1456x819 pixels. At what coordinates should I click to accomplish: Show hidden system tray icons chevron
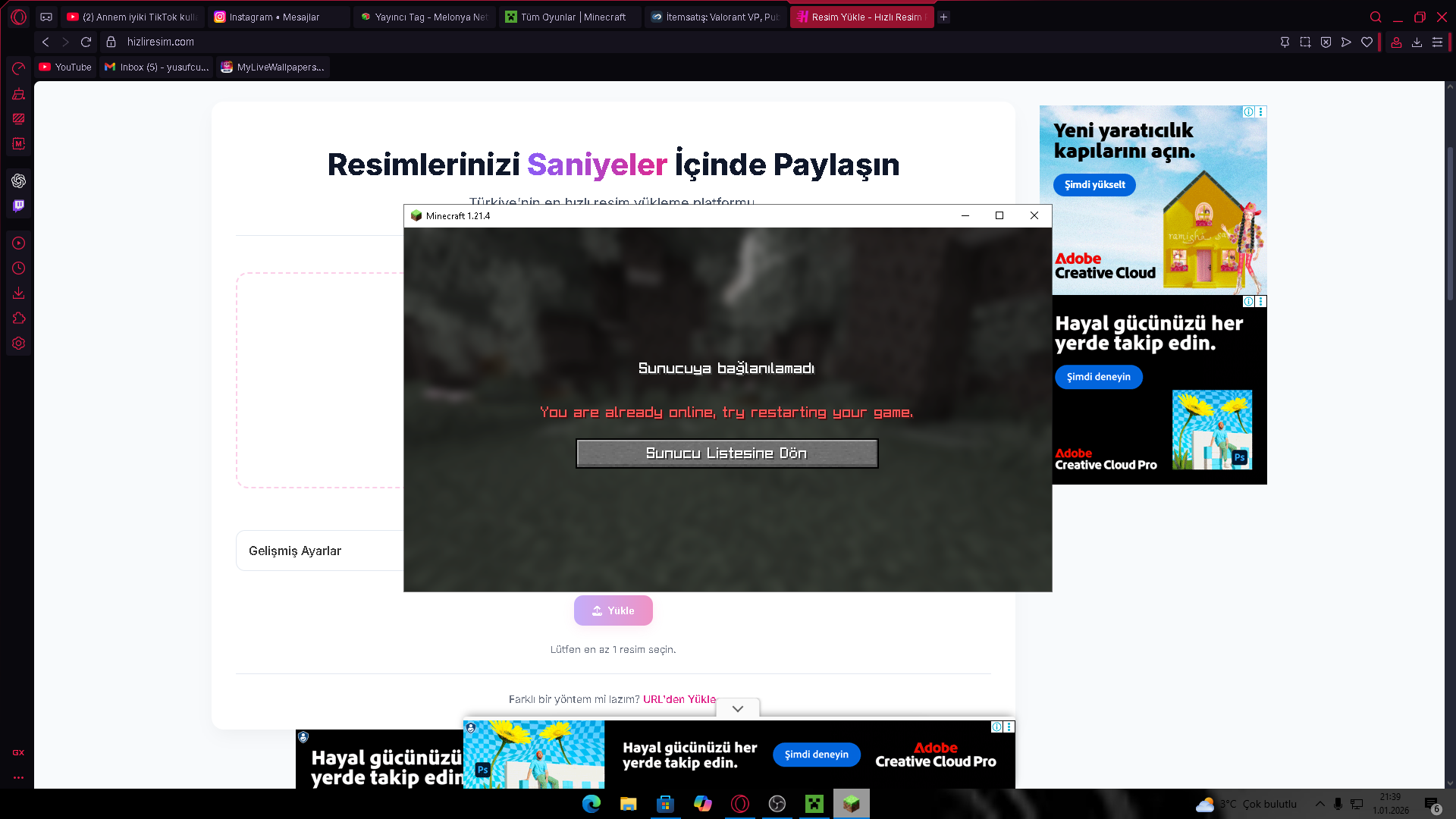point(1320,804)
